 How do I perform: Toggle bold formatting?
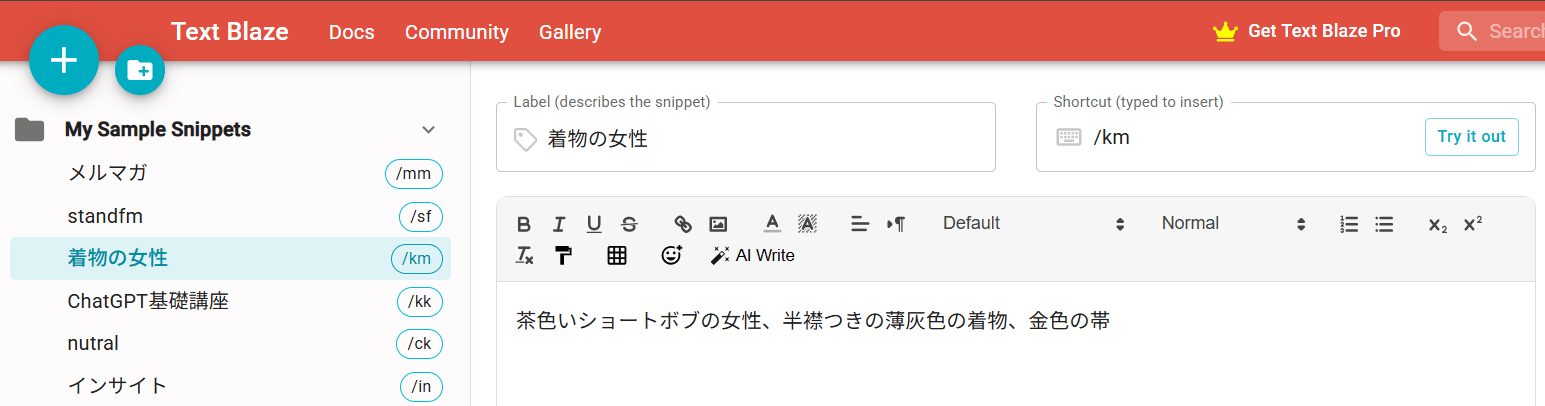click(x=524, y=224)
